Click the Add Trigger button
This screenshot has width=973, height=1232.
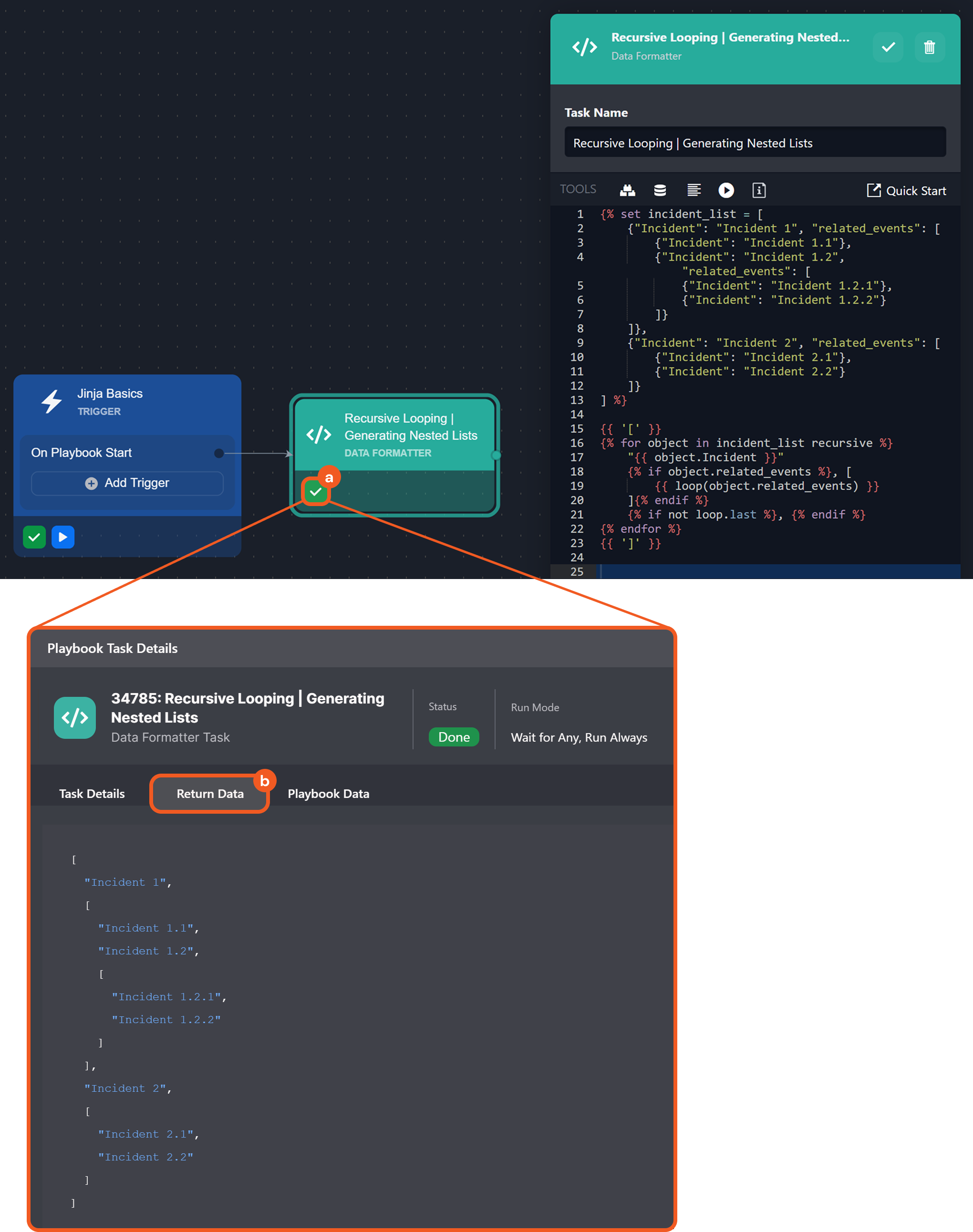pyautogui.click(x=127, y=483)
